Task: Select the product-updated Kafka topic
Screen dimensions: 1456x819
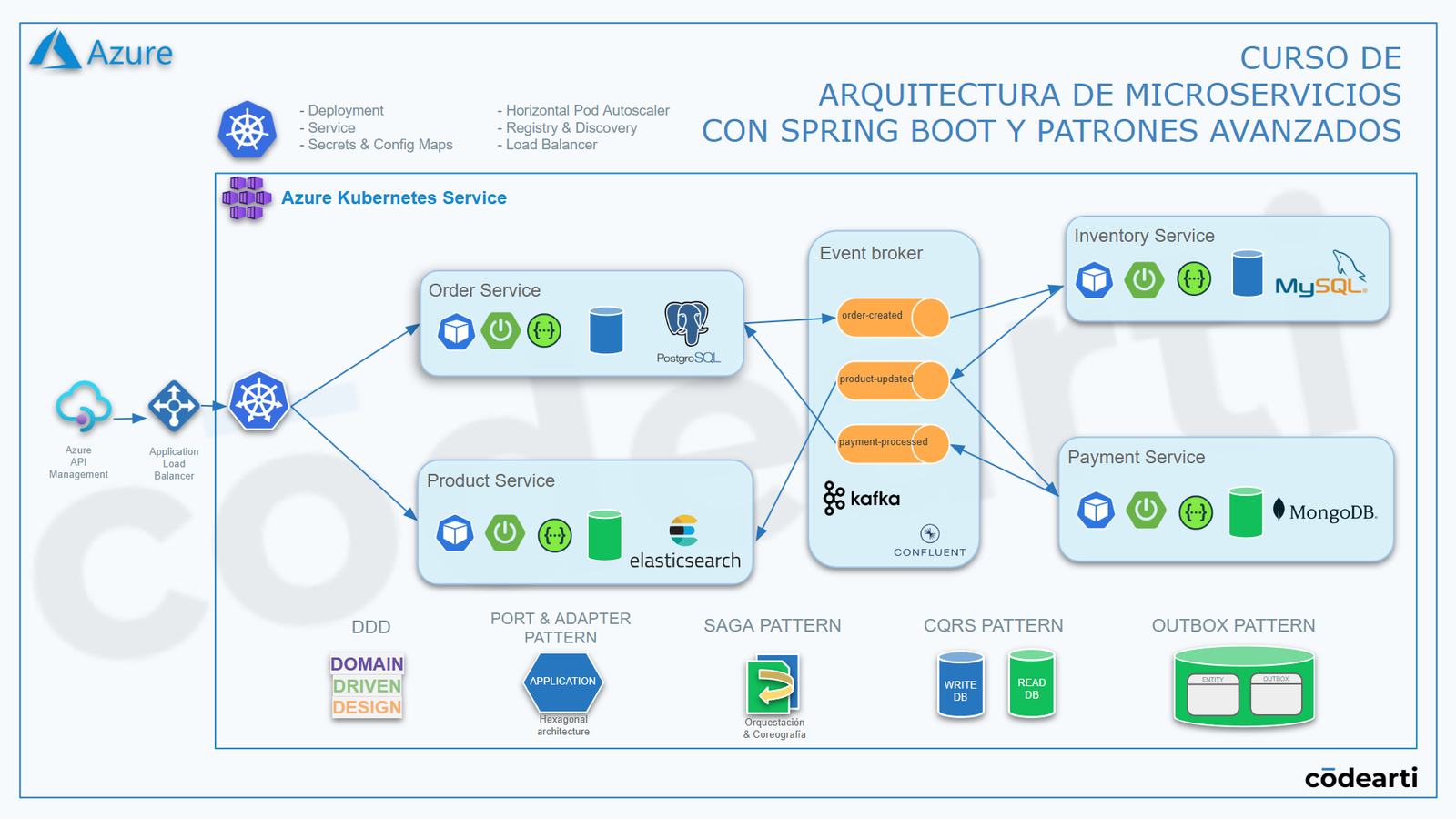Action: pos(893,380)
